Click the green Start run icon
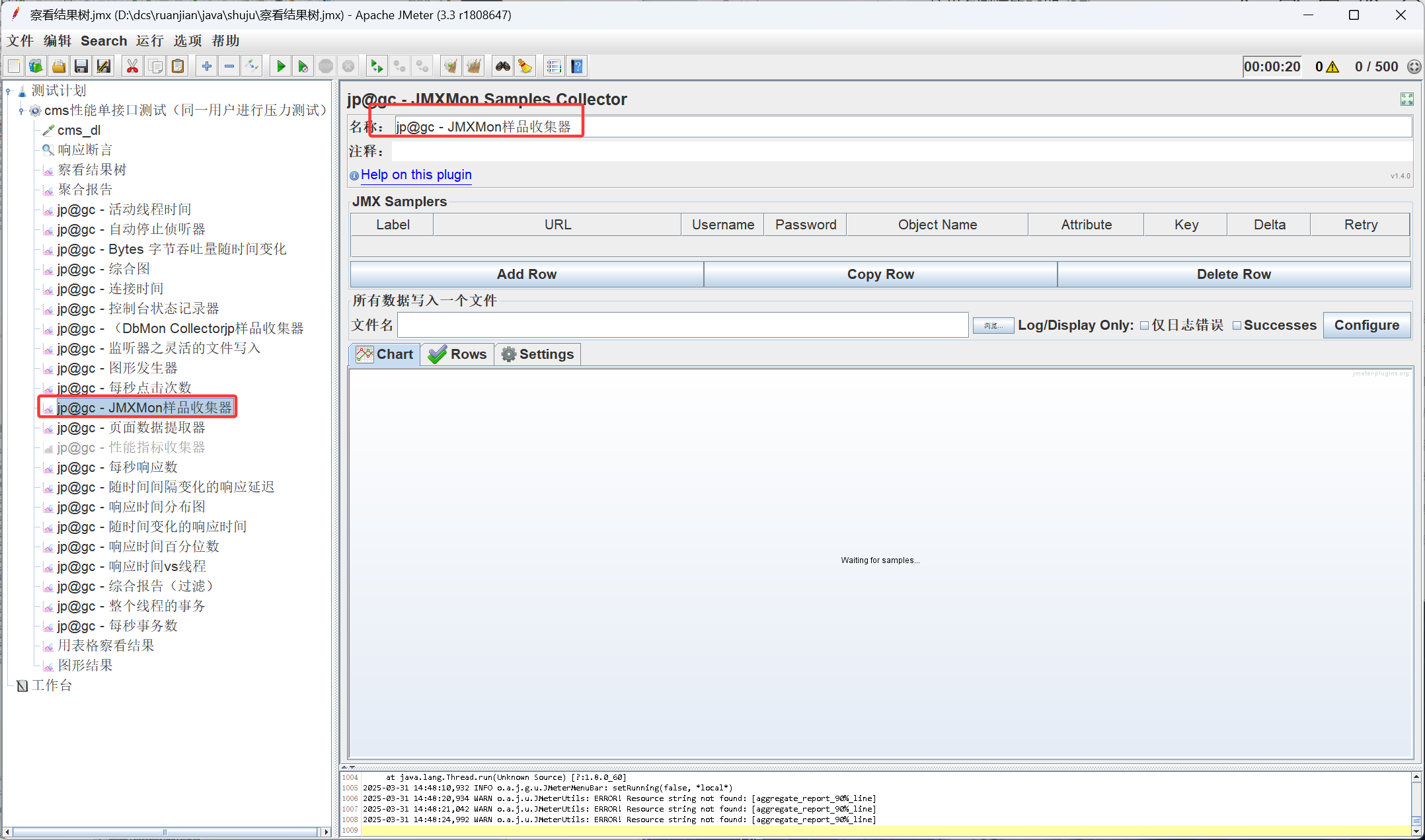The height and width of the screenshot is (840, 1425). pos(281,66)
